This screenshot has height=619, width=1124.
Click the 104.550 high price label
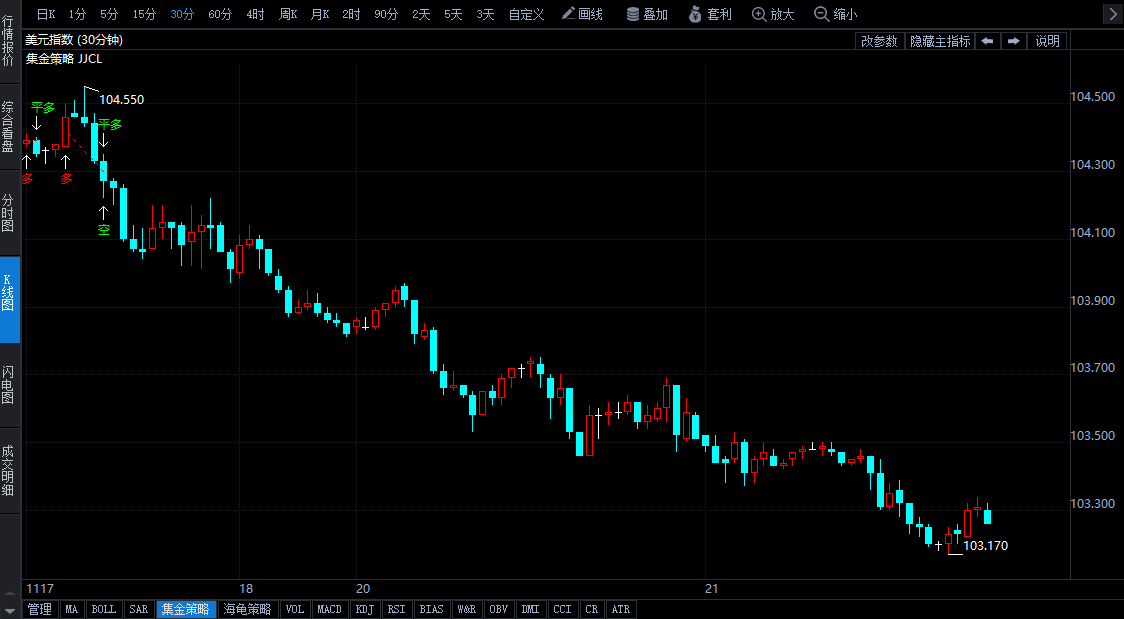pos(121,100)
